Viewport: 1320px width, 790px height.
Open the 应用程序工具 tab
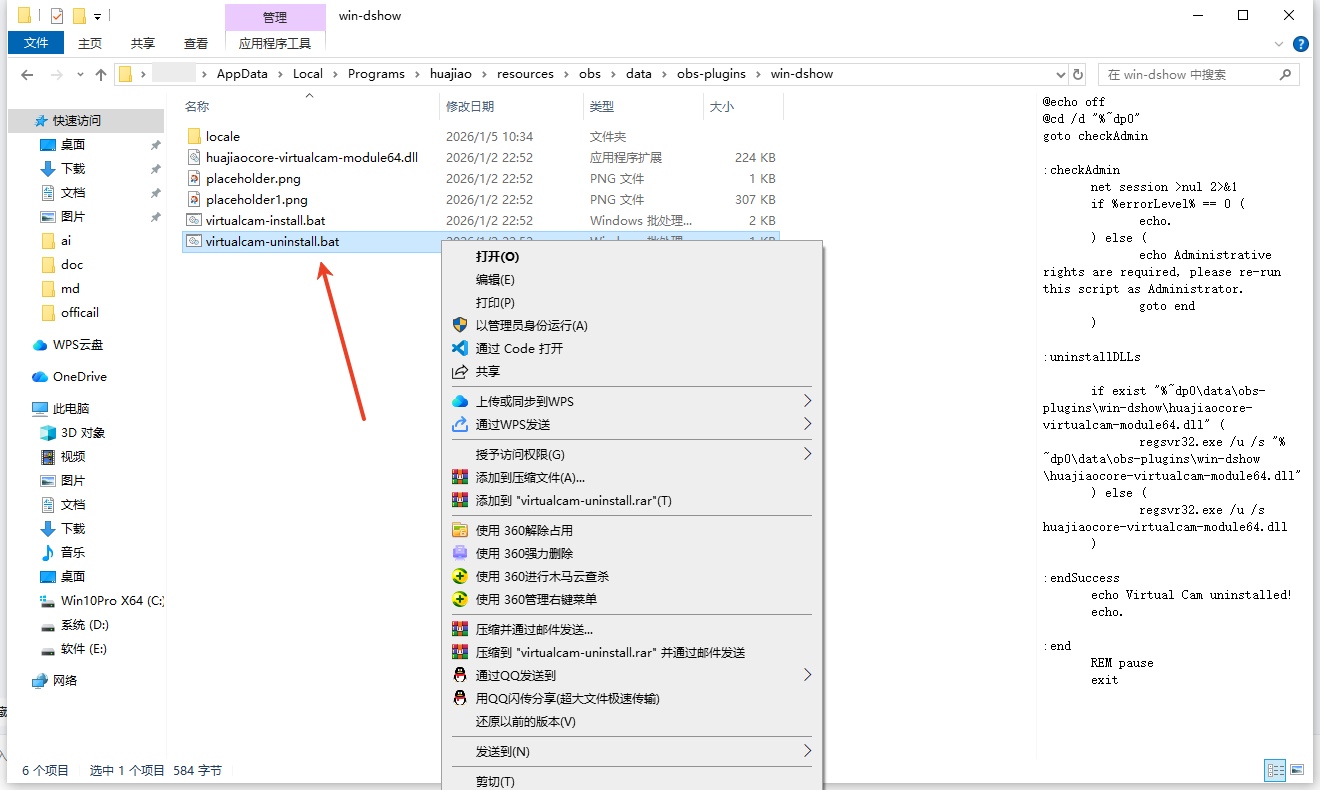tap(275, 43)
